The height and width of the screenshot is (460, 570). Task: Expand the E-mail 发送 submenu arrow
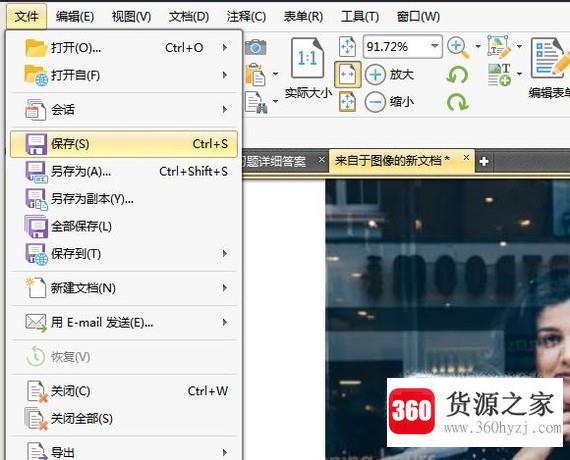click(225, 322)
